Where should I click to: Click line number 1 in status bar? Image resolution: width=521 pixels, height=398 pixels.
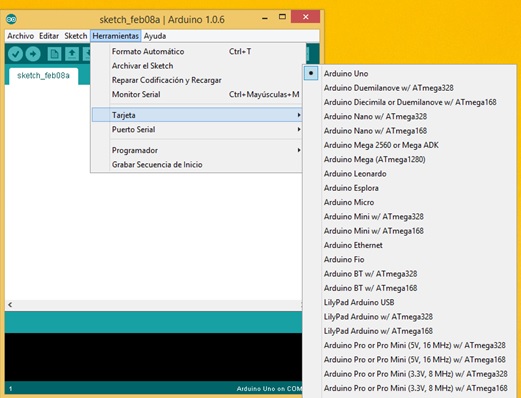point(11,389)
